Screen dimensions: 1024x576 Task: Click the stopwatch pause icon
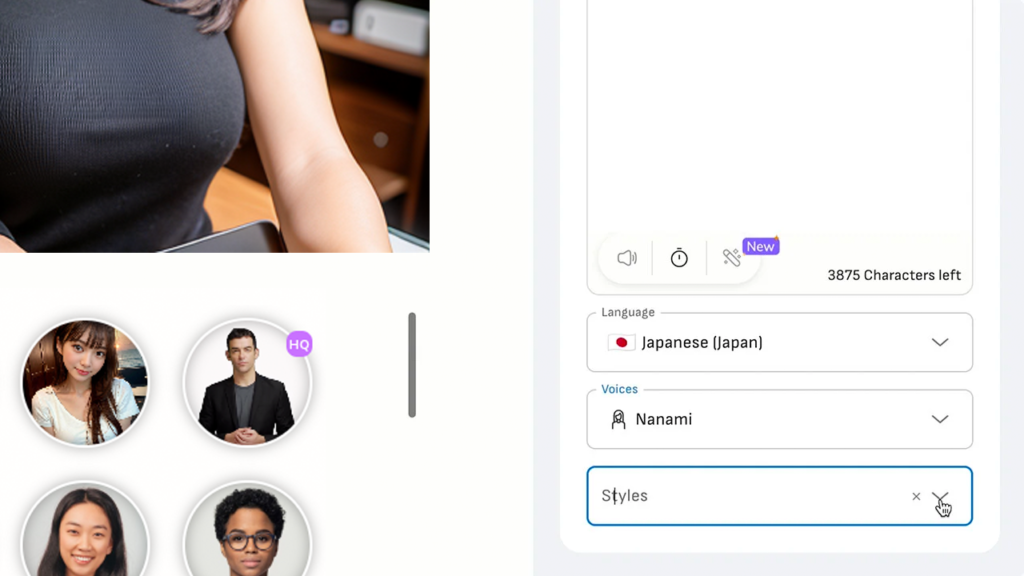coord(679,258)
